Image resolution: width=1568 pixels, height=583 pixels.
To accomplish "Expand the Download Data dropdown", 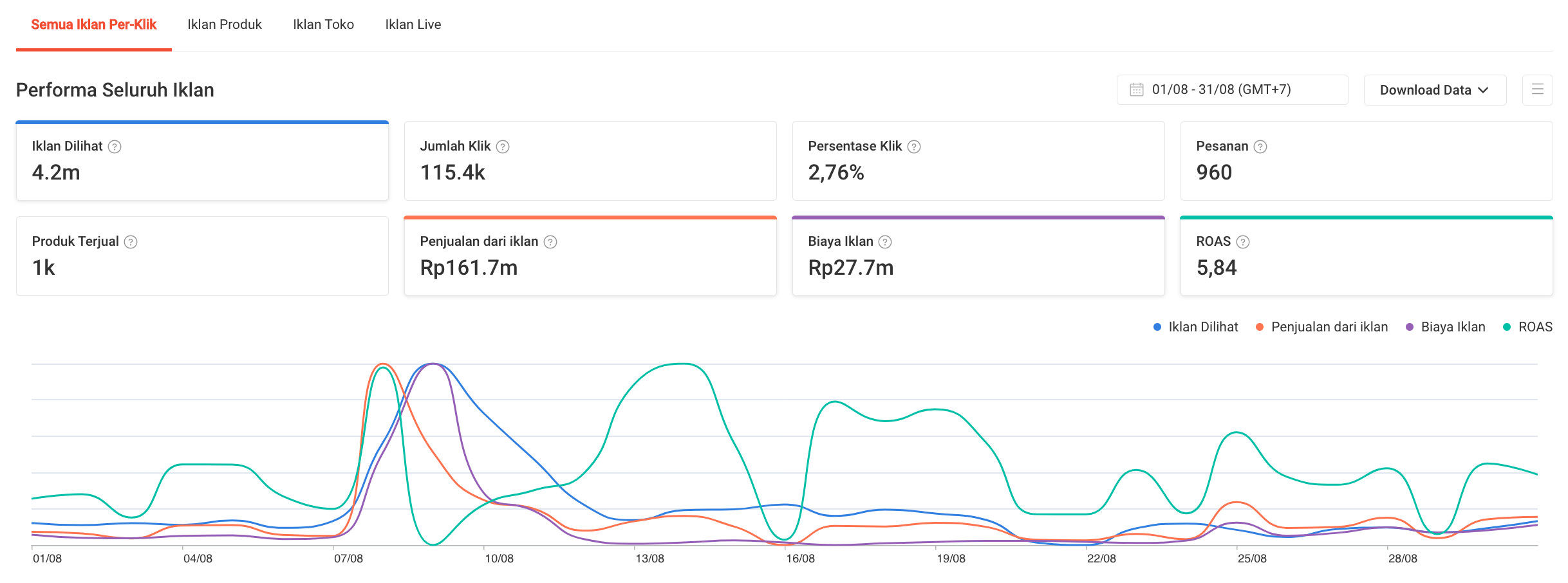I will pyautogui.click(x=1434, y=90).
